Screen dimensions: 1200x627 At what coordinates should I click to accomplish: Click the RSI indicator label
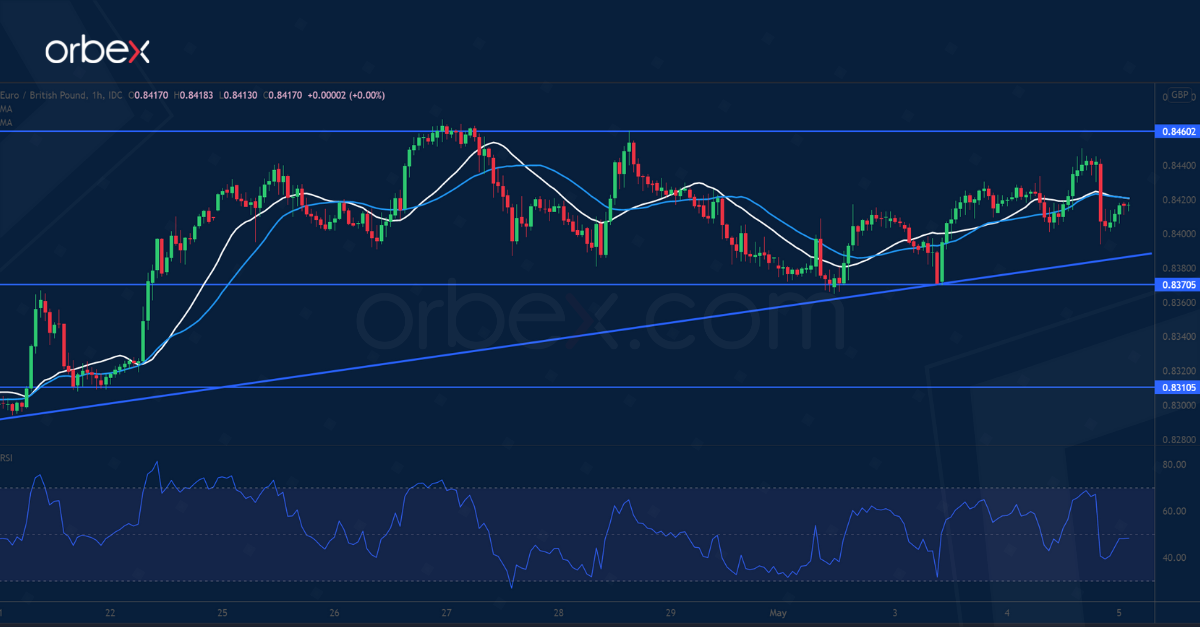point(6,458)
